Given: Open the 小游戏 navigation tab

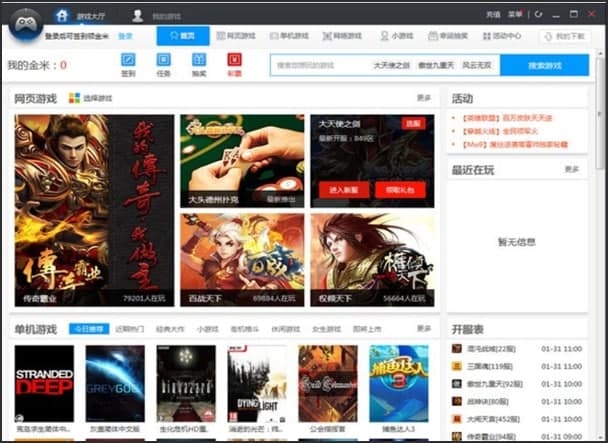Looking at the screenshot, I should pyautogui.click(x=397, y=36).
